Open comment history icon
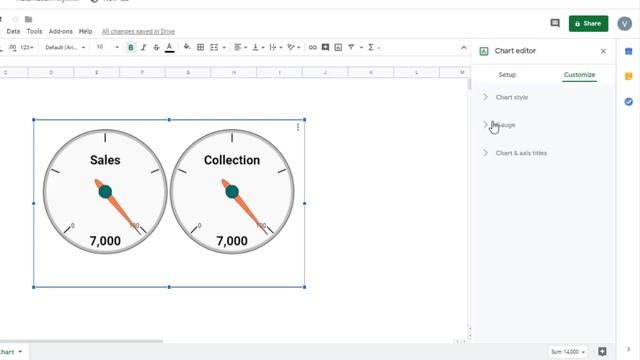Viewport: 640px width, 360px height. [x=555, y=23]
